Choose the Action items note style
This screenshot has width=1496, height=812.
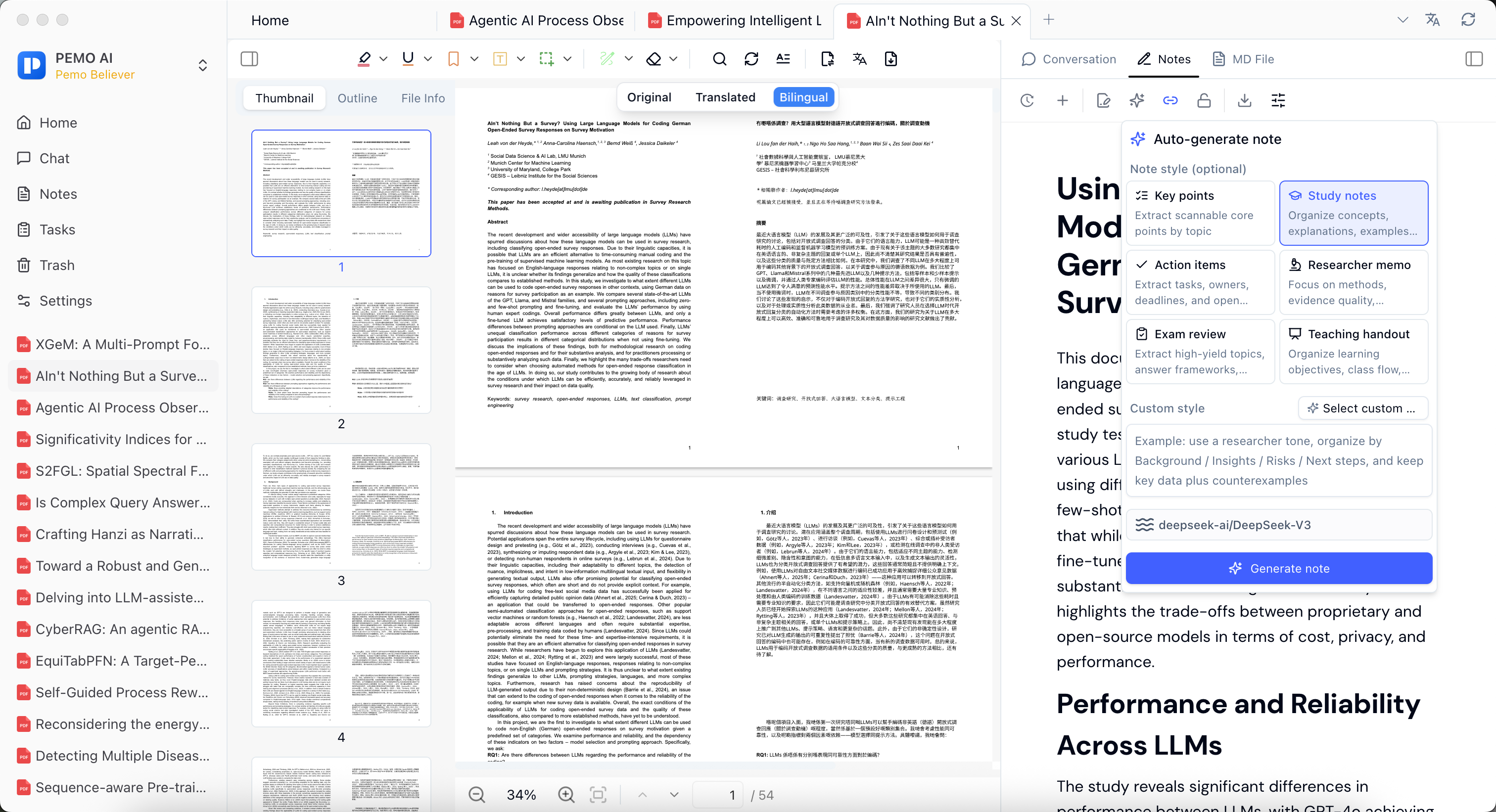[x=1200, y=282]
